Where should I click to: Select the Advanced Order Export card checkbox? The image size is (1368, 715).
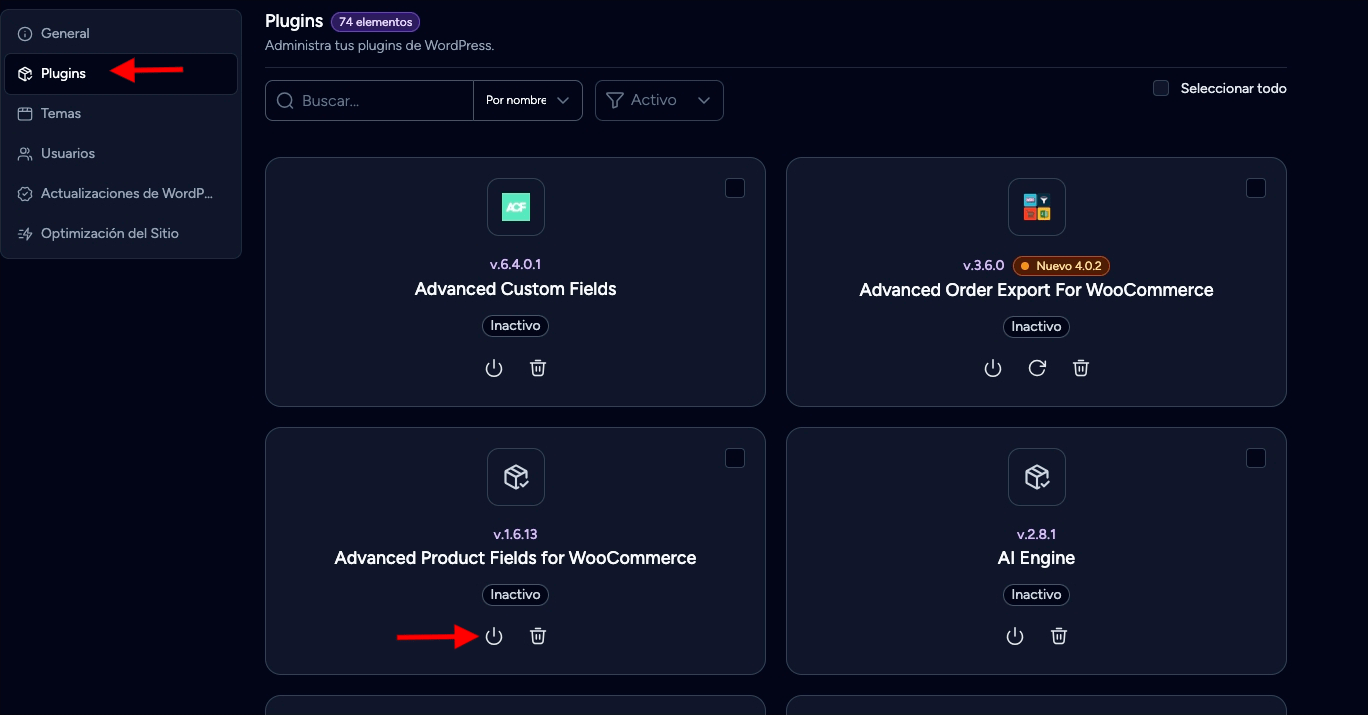click(1256, 188)
